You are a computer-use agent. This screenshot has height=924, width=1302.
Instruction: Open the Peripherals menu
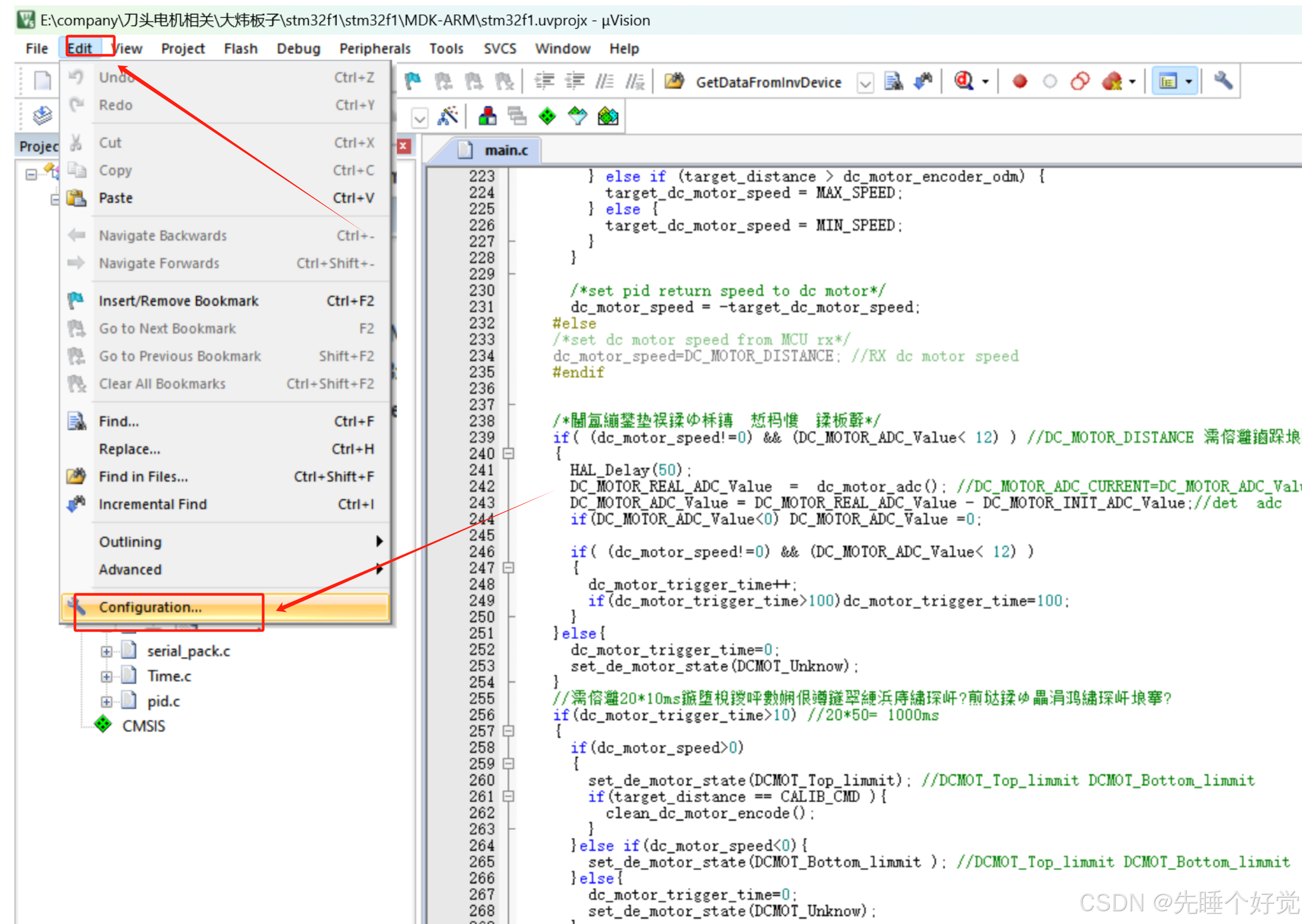[375, 49]
